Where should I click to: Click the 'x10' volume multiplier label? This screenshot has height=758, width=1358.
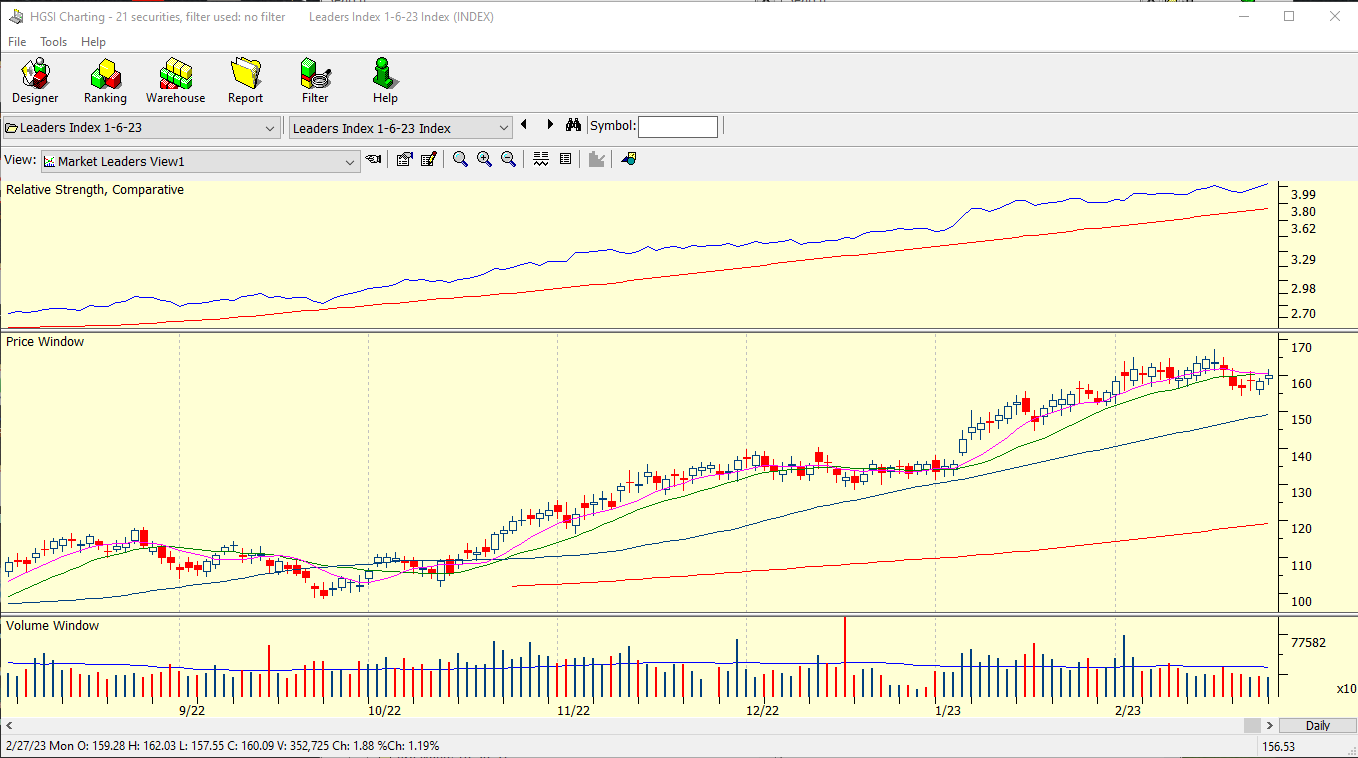pyautogui.click(x=1346, y=689)
